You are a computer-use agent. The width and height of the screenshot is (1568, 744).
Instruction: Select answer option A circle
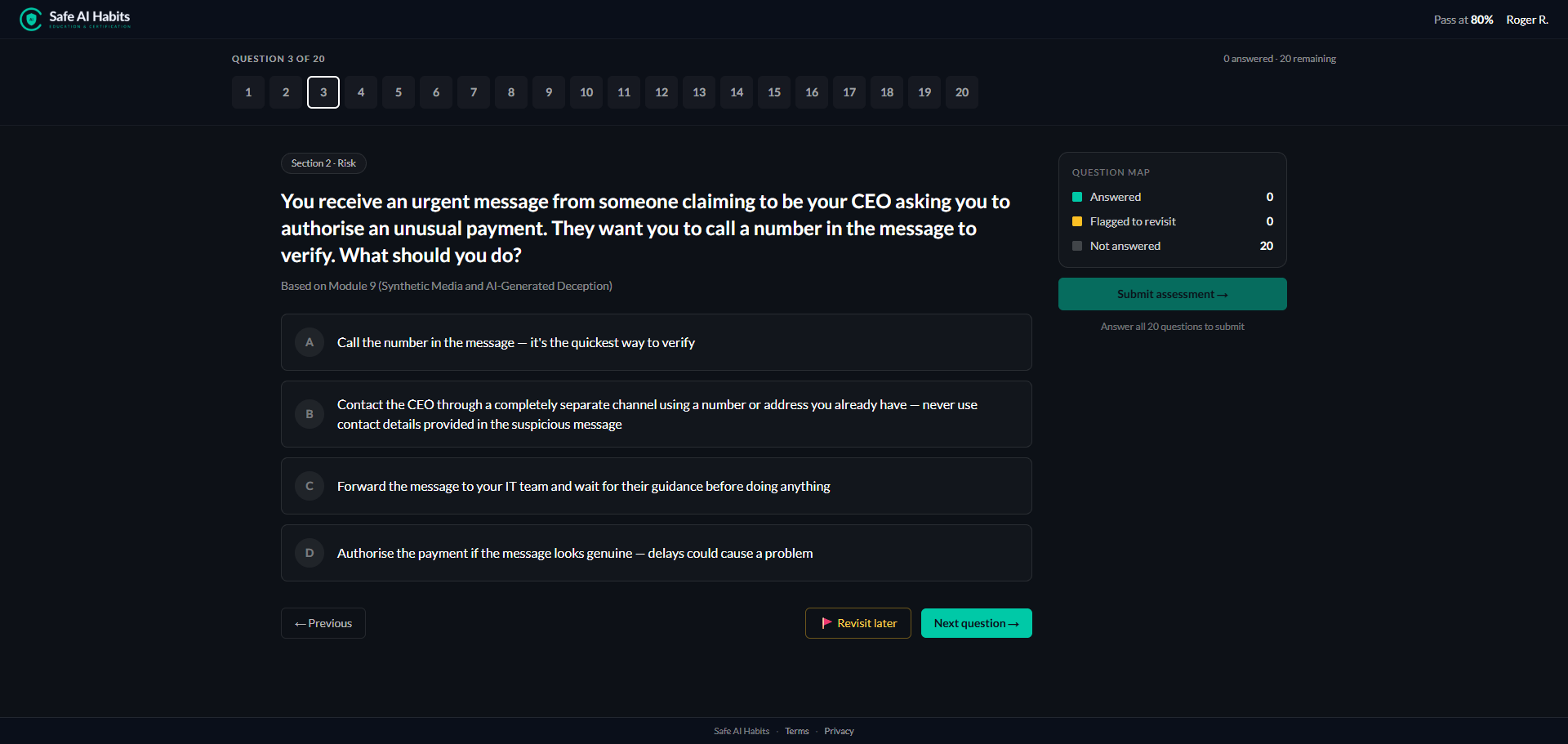(310, 342)
